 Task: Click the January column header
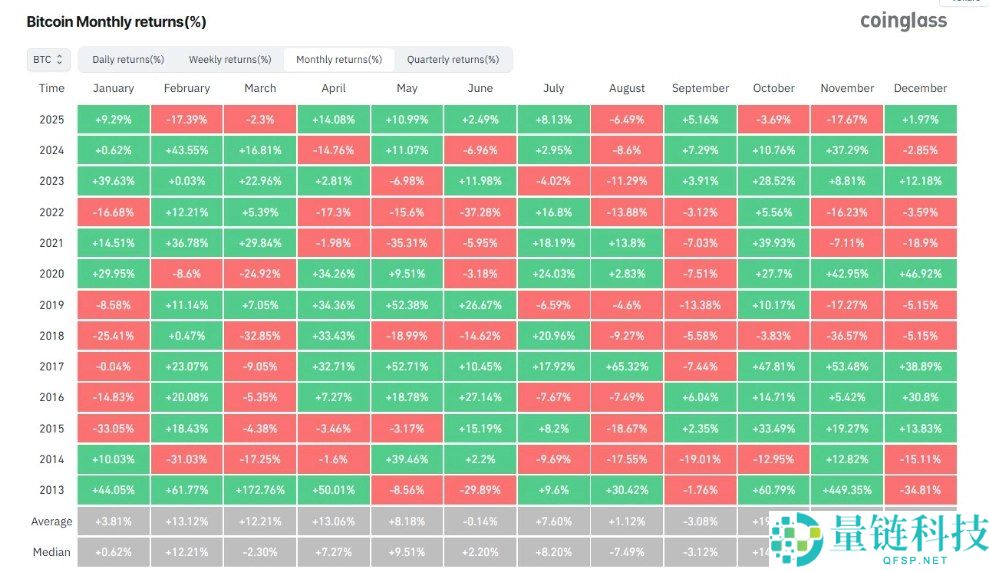pyautogui.click(x=113, y=88)
